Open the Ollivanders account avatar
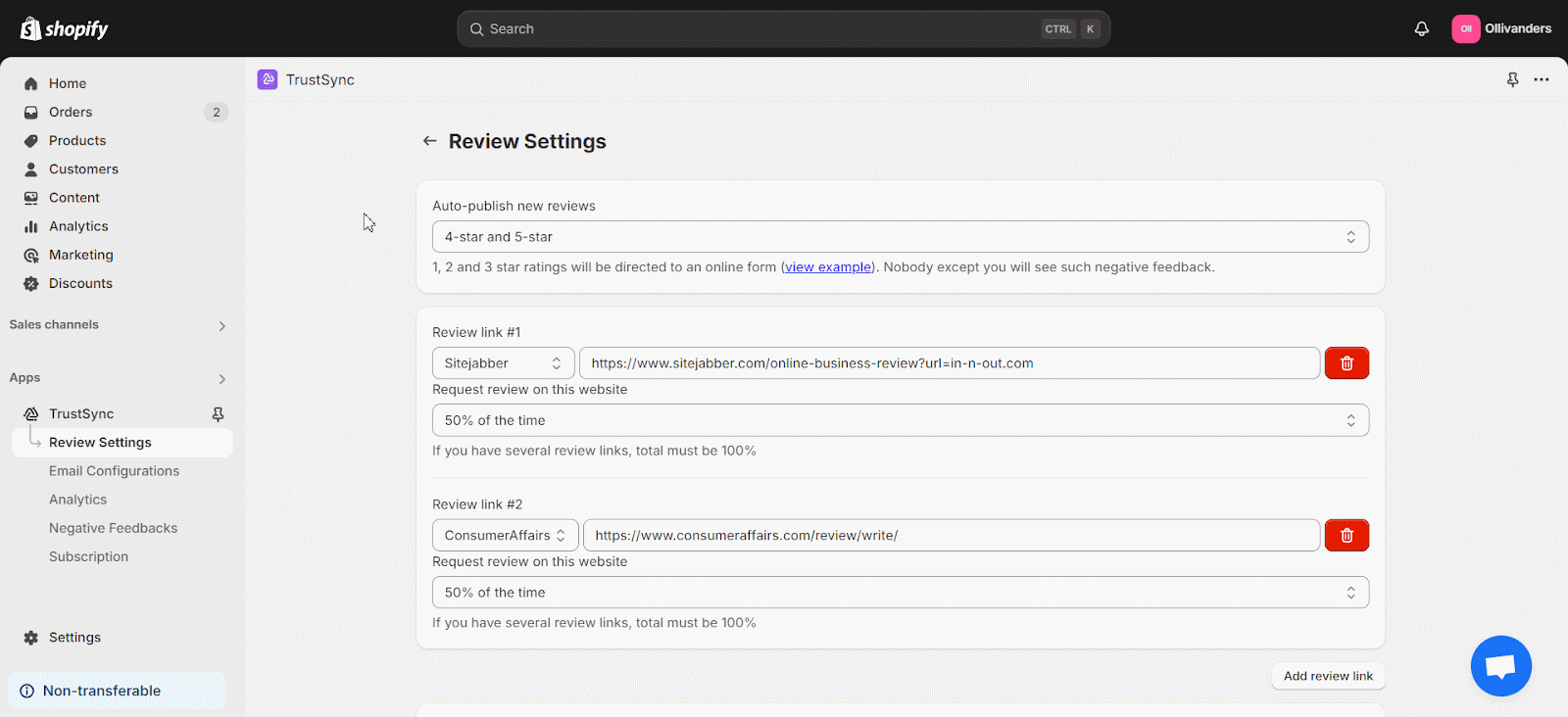This screenshot has height=717, width=1568. tap(1466, 28)
